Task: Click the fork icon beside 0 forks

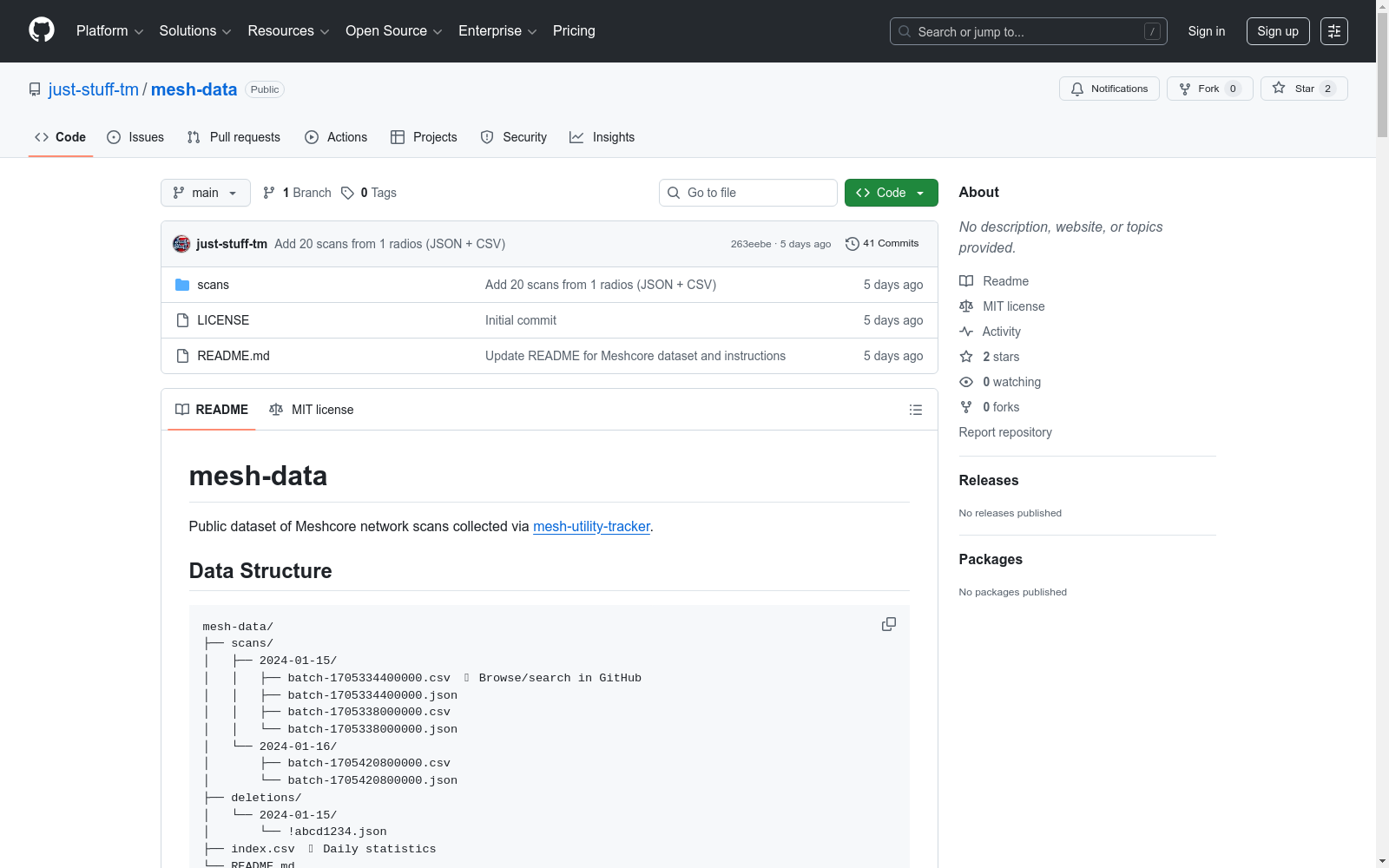Action: pos(966,407)
